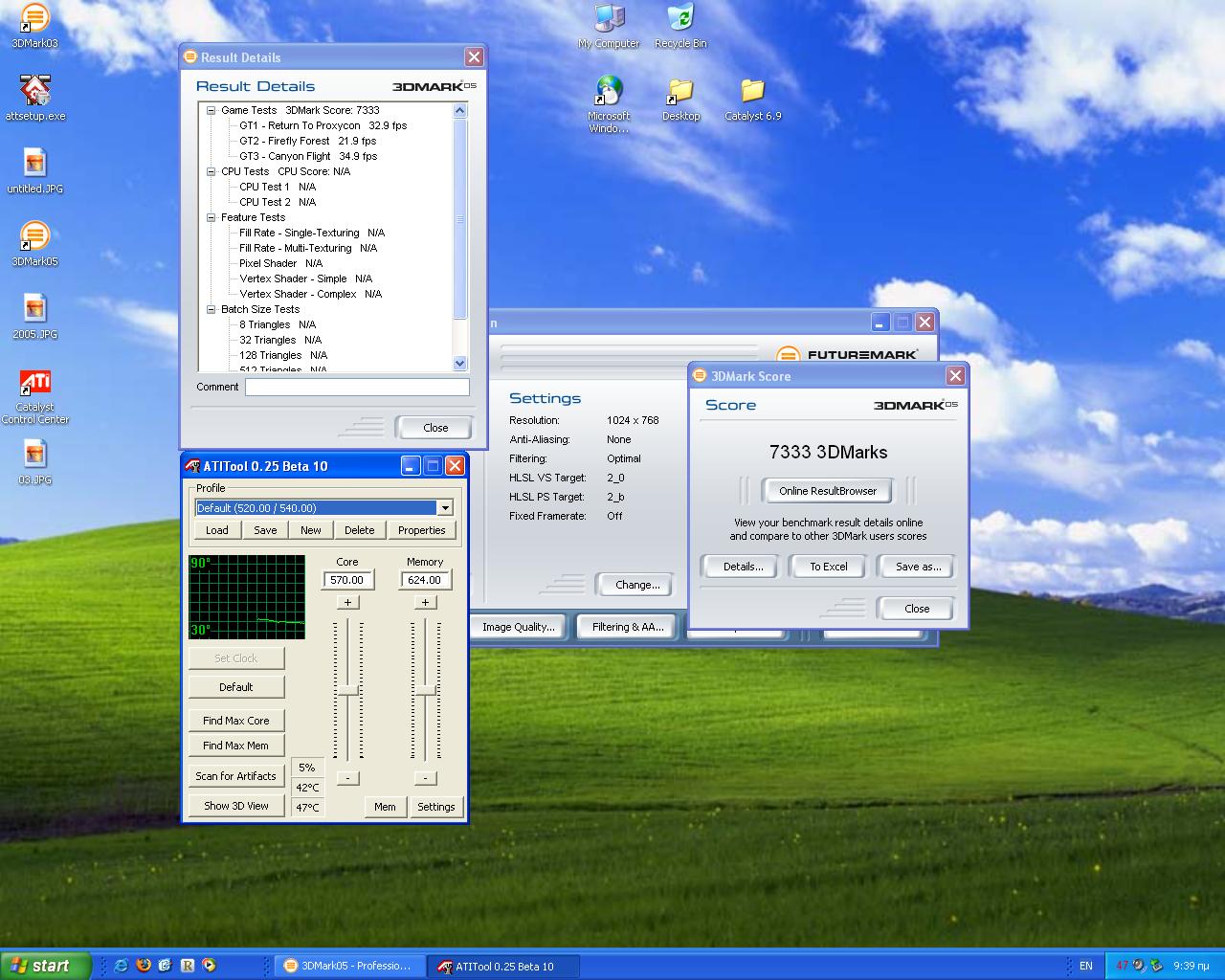
Task: Increase Memory clock with plus button
Action: pos(425,602)
